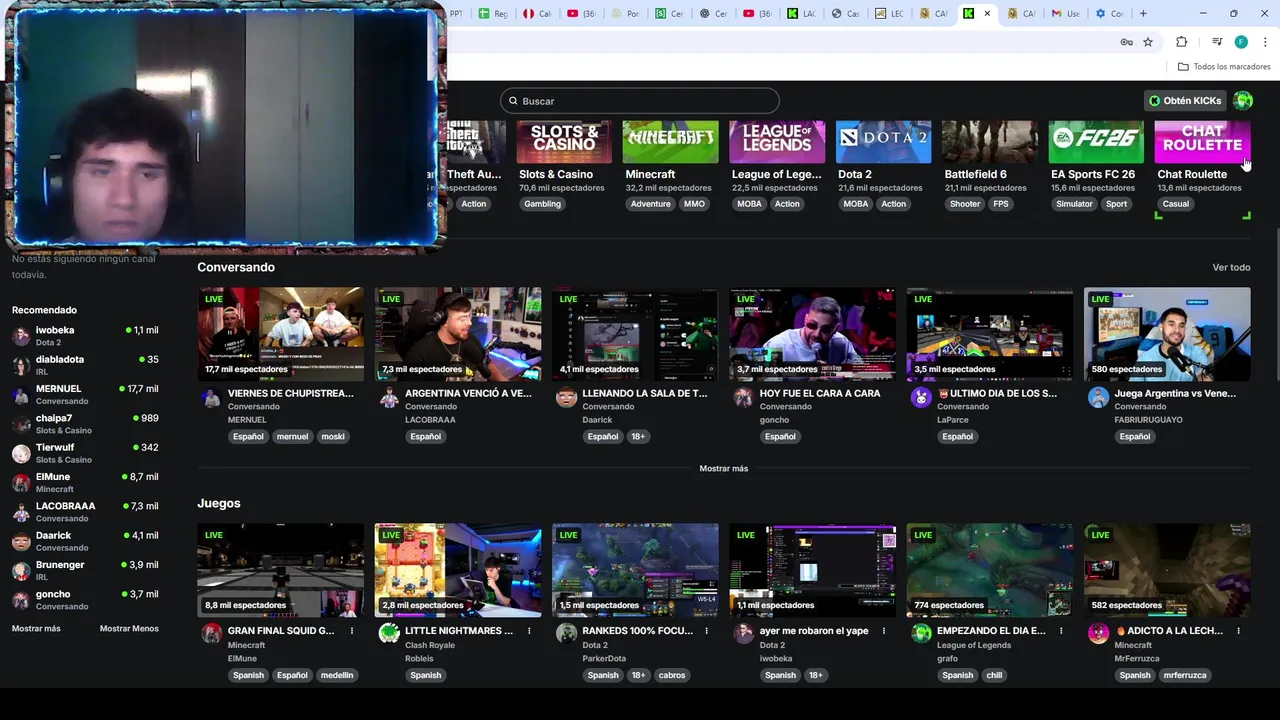This screenshot has width=1280, height=720.
Task: Open options menu for Gran Final Squid stream
Action: point(351,631)
